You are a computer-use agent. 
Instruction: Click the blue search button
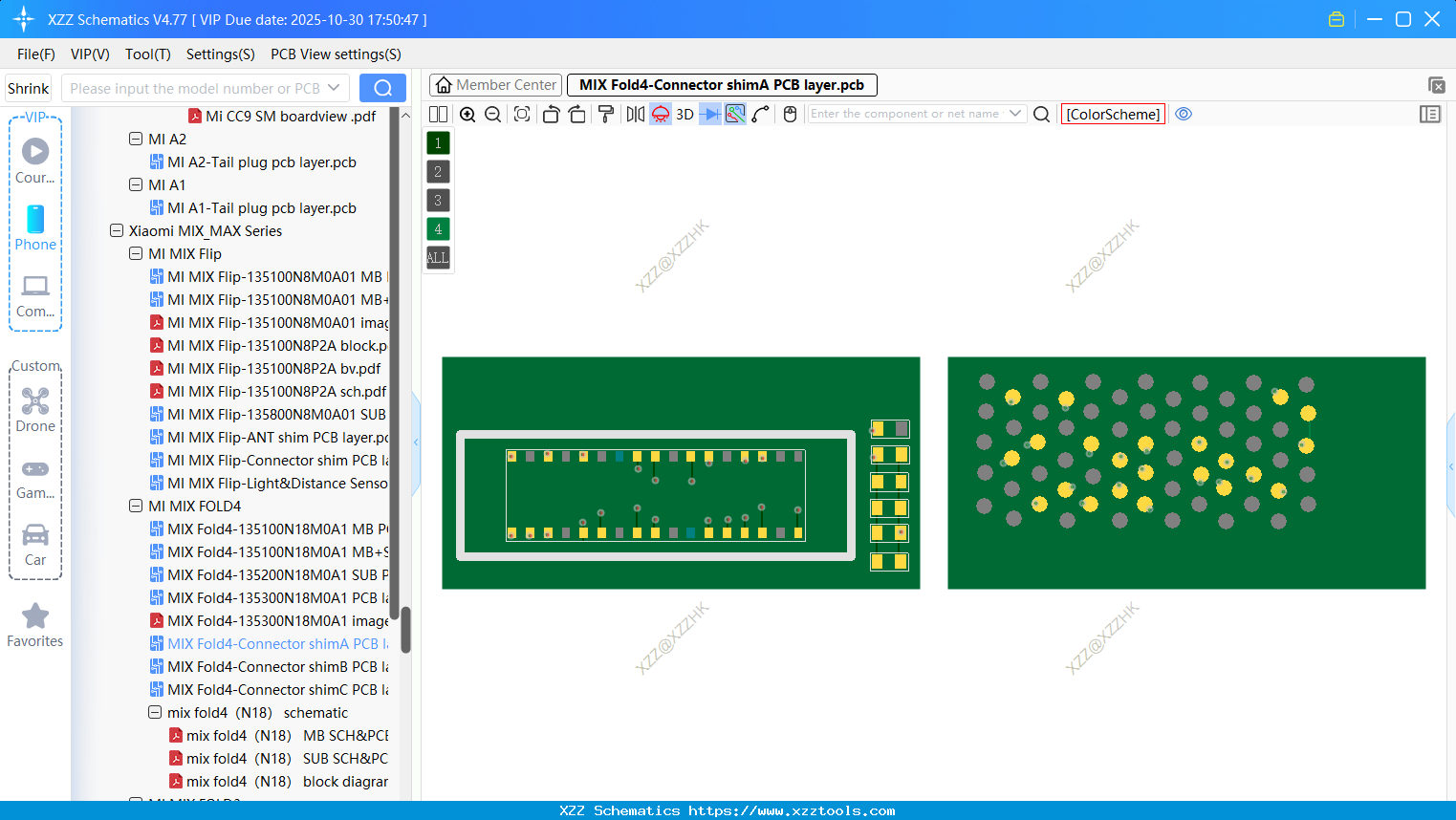[x=382, y=88]
